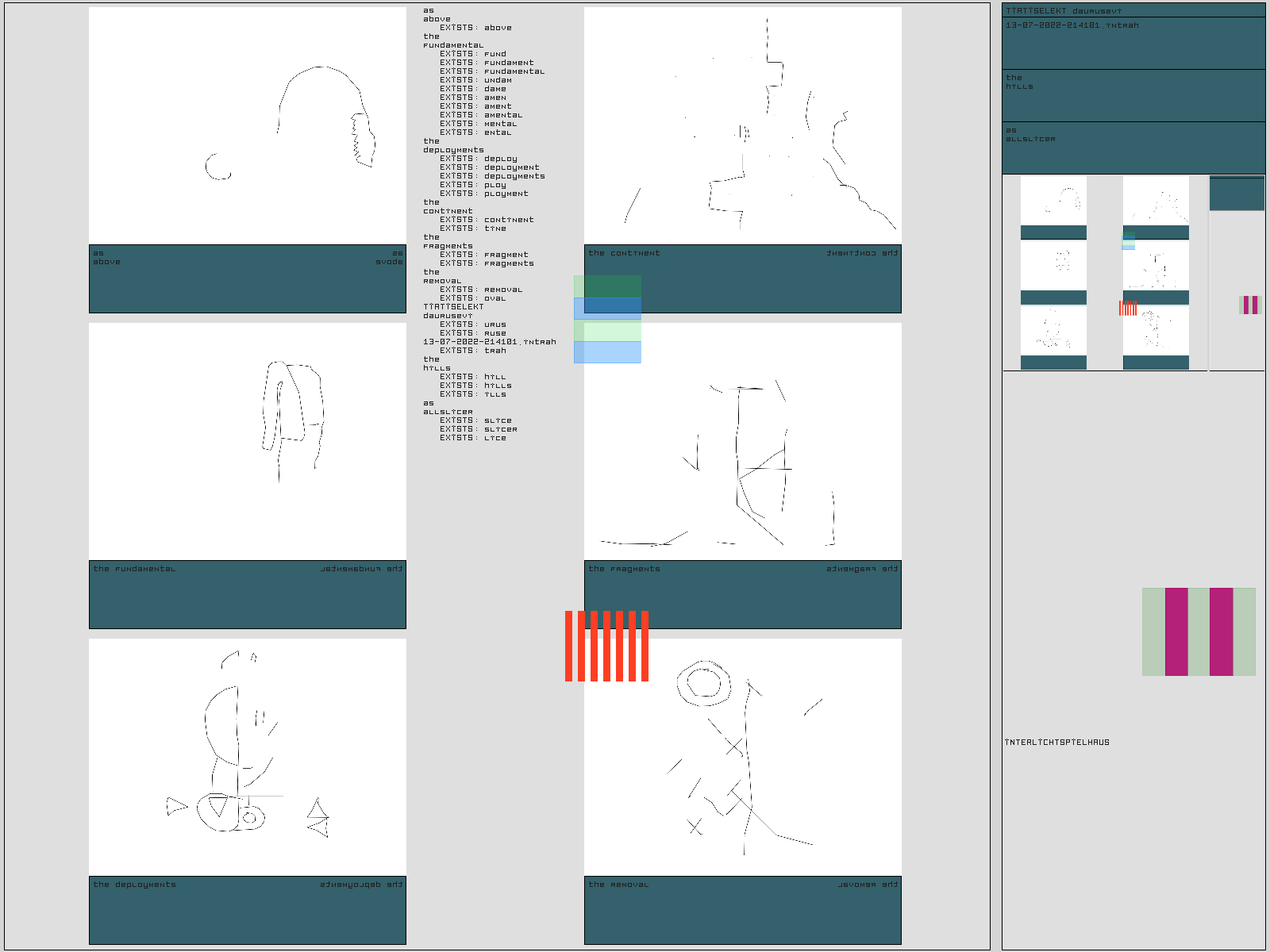Click the "EXISTS: fundamental" line in word list
This screenshot has width=1270, height=952.
coord(492,71)
